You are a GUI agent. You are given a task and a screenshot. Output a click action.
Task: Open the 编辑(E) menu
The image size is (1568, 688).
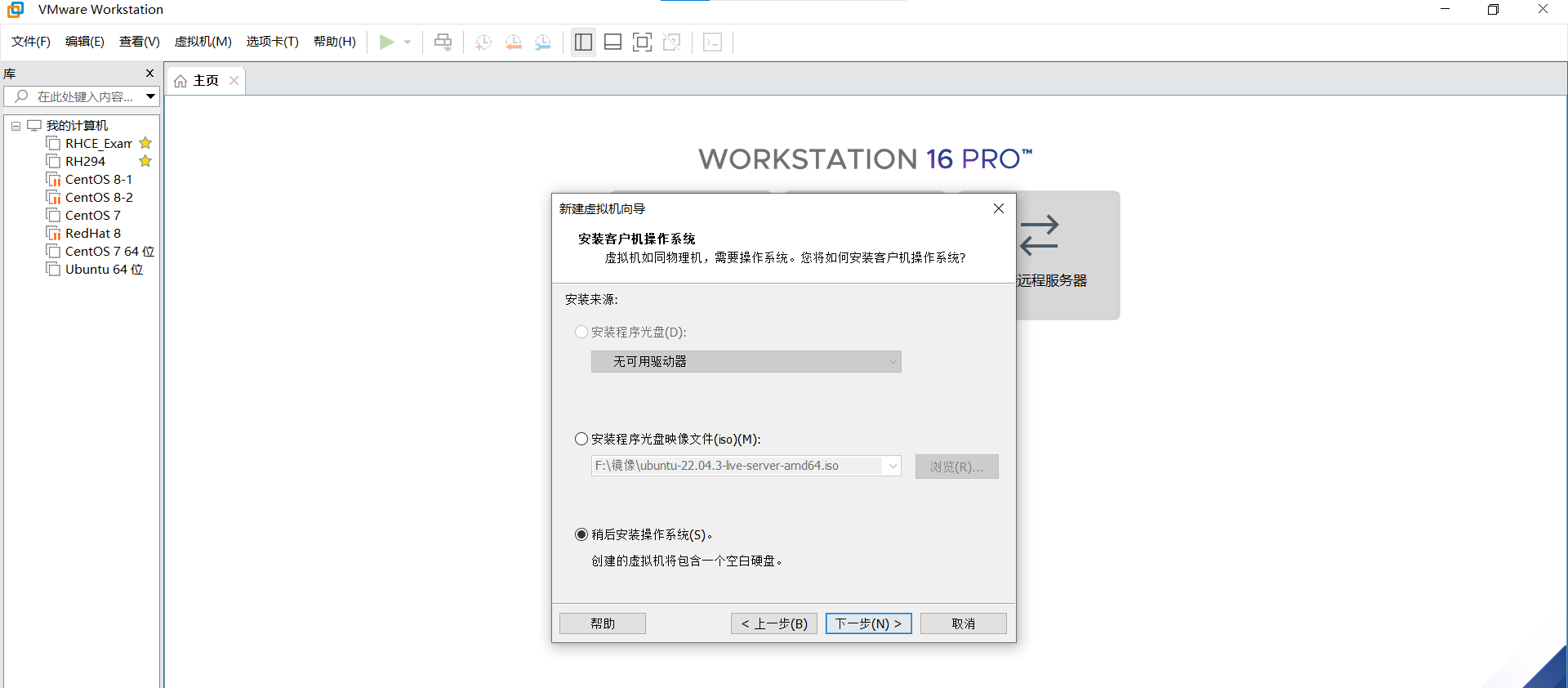pos(85,42)
